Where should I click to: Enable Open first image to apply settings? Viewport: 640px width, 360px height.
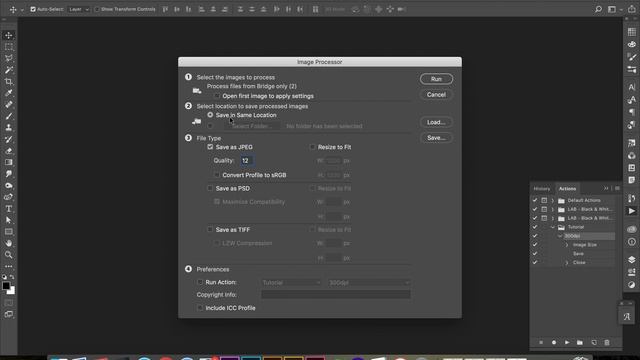(217, 96)
